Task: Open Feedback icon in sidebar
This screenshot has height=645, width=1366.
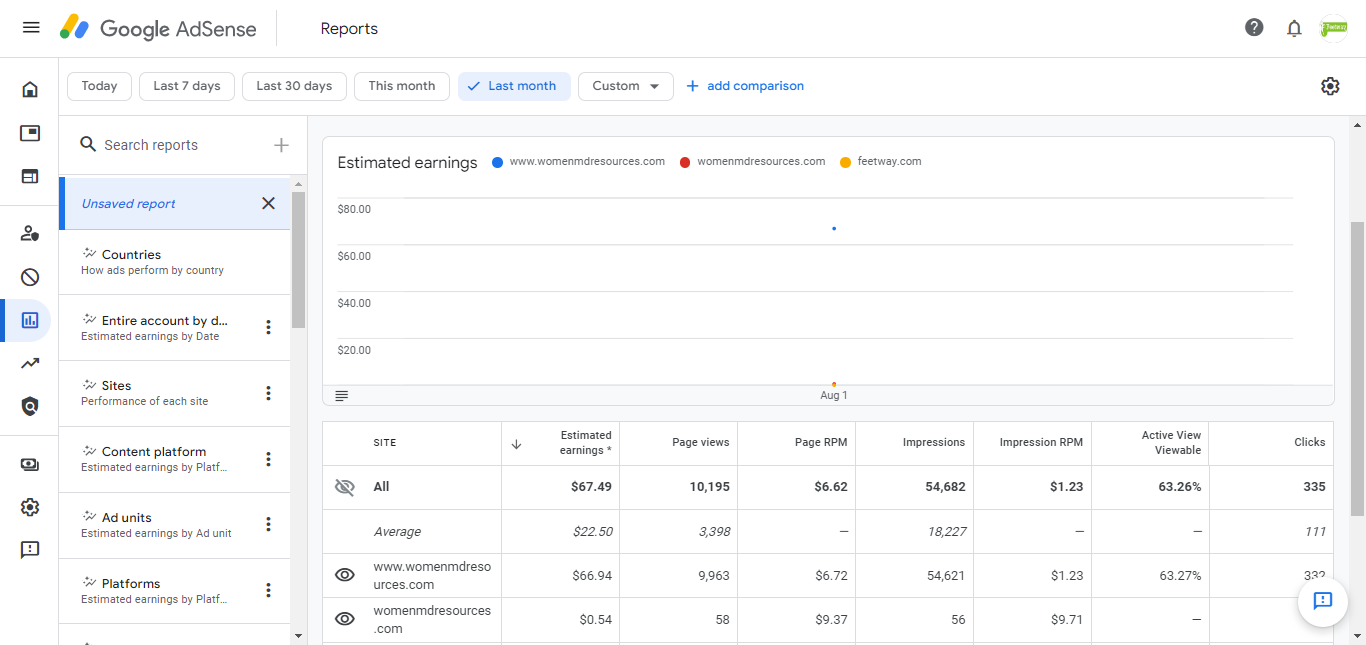Action: [x=30, y=550]
